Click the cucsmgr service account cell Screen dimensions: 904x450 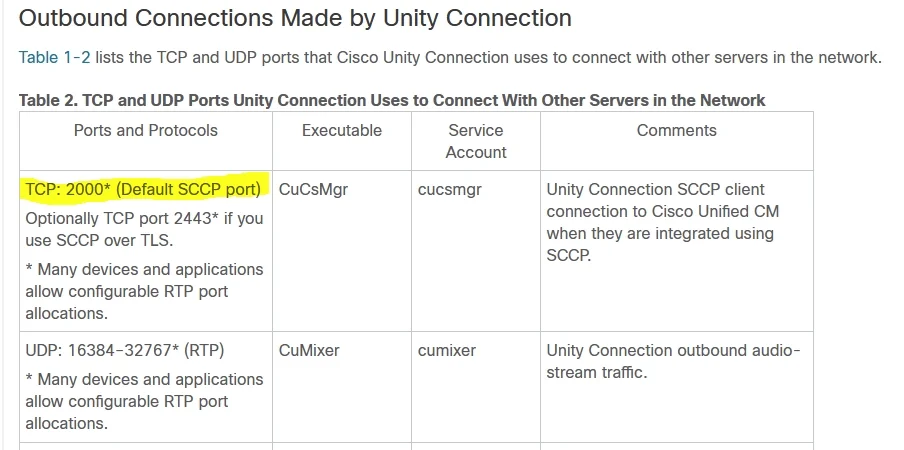click(450, 190)
